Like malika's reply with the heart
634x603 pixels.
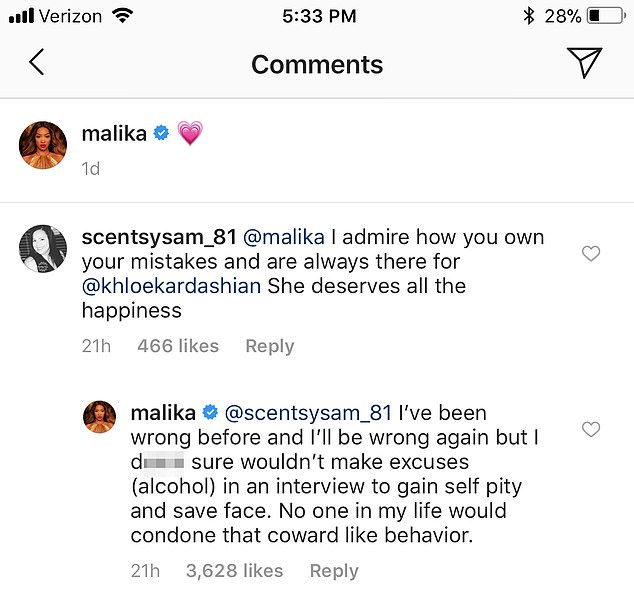pyautogui.click(x=591, y=429)
